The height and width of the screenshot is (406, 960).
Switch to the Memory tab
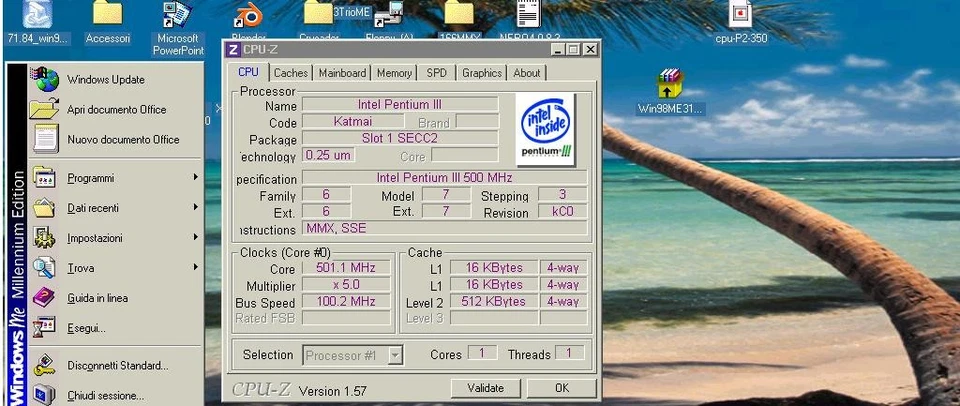pyautogui.click(x=394, y=73)
